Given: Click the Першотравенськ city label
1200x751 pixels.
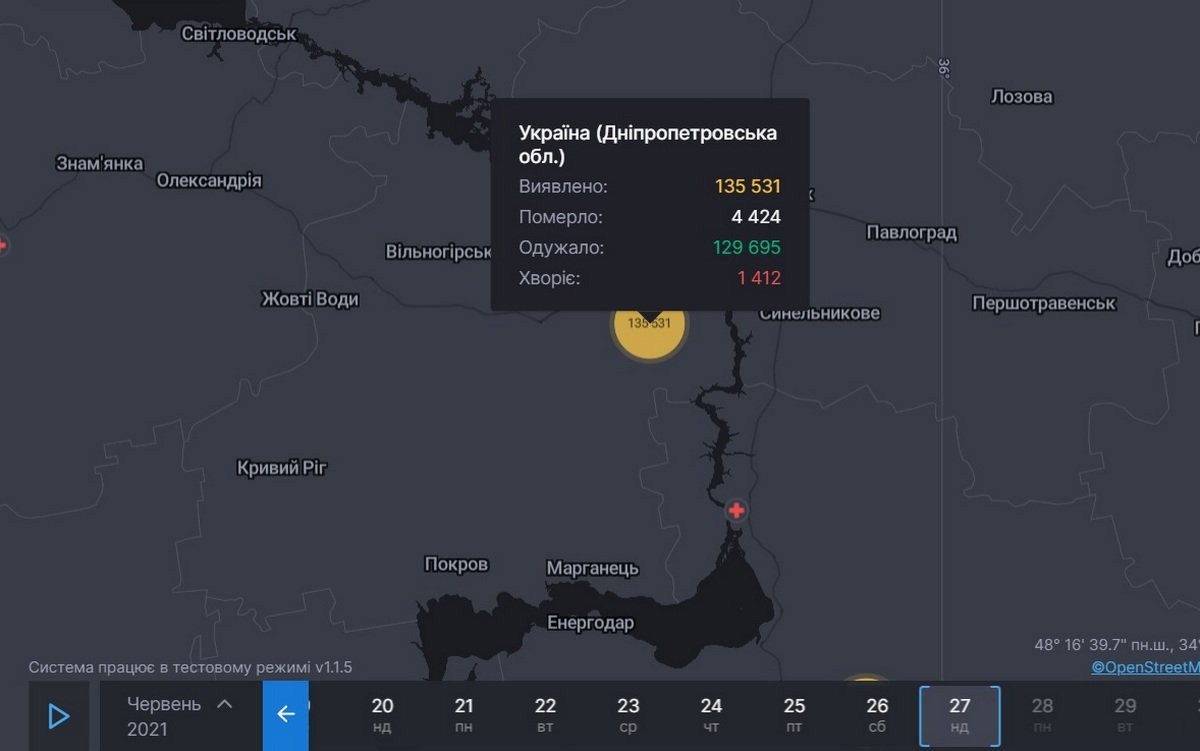Looking at the screenshot, I should tap(1044, 303).
